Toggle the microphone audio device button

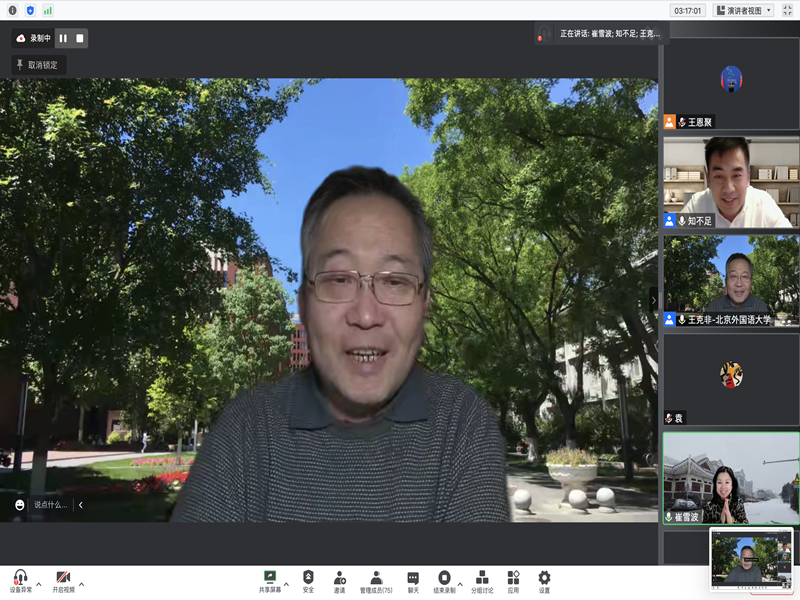coord(20,578)
